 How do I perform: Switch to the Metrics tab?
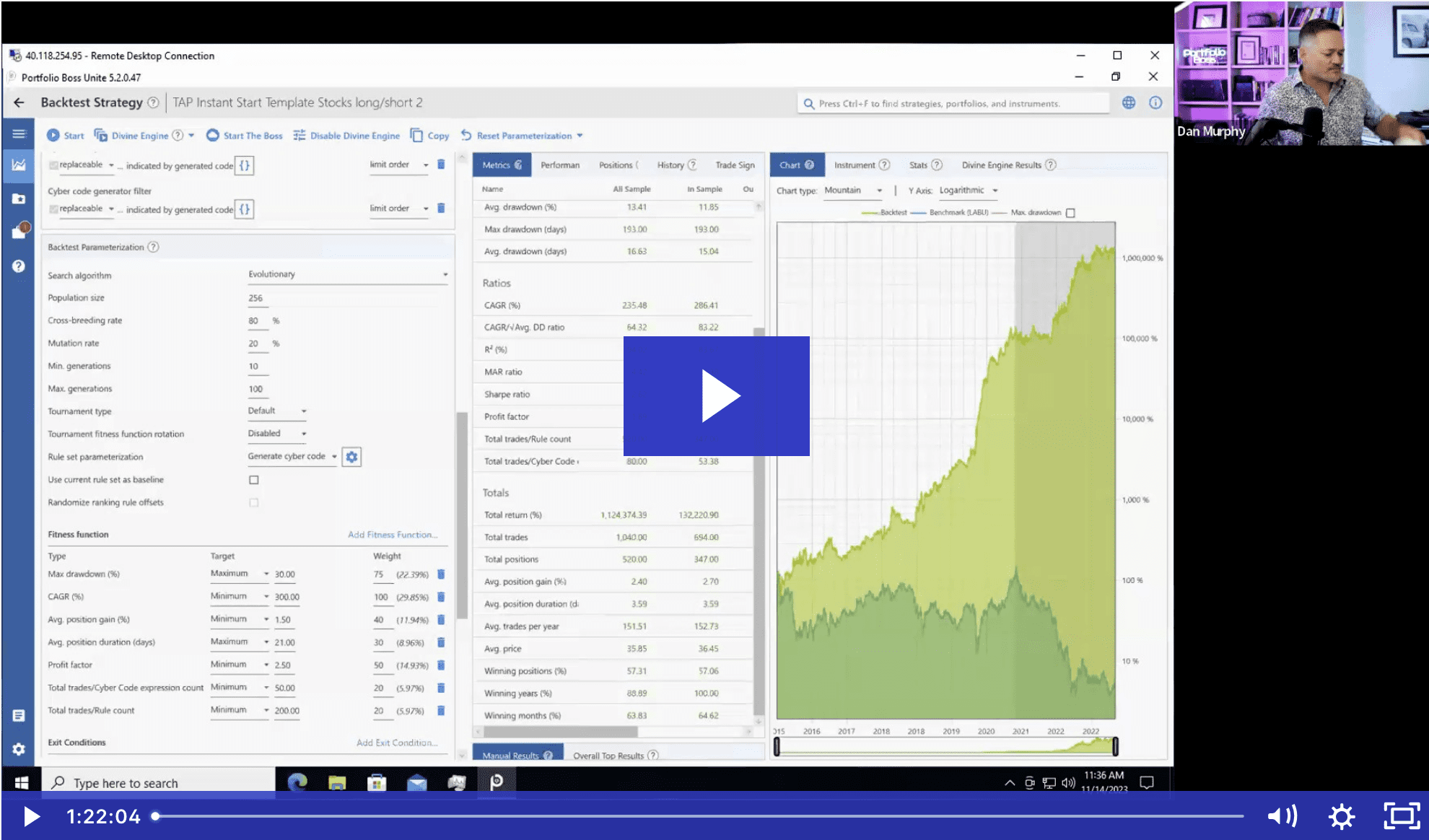tap(502, 165)
